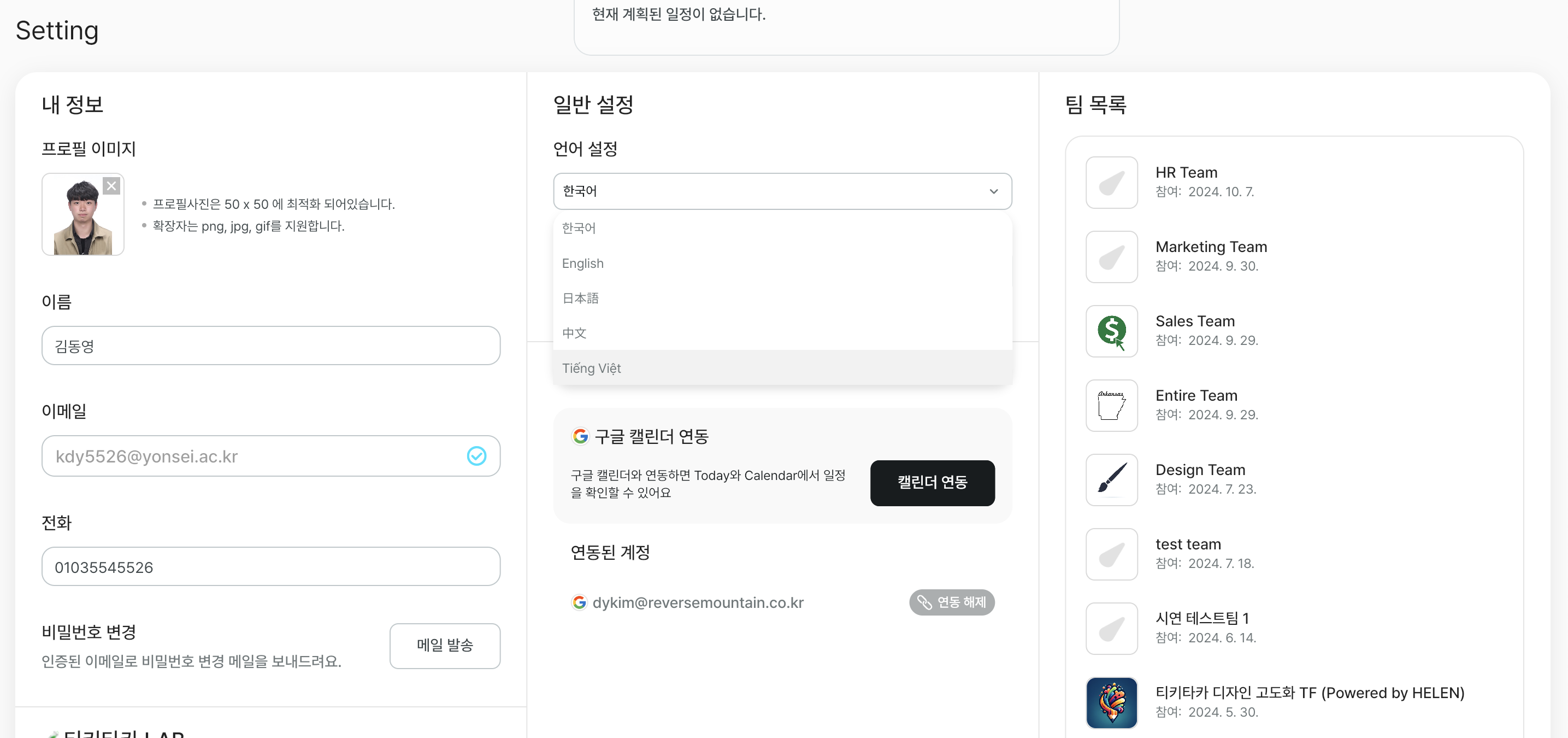Select the colorful TF team icon
Viewport: 1568px width, 738px height.
pyautogui.click(x=1111, y=702)
